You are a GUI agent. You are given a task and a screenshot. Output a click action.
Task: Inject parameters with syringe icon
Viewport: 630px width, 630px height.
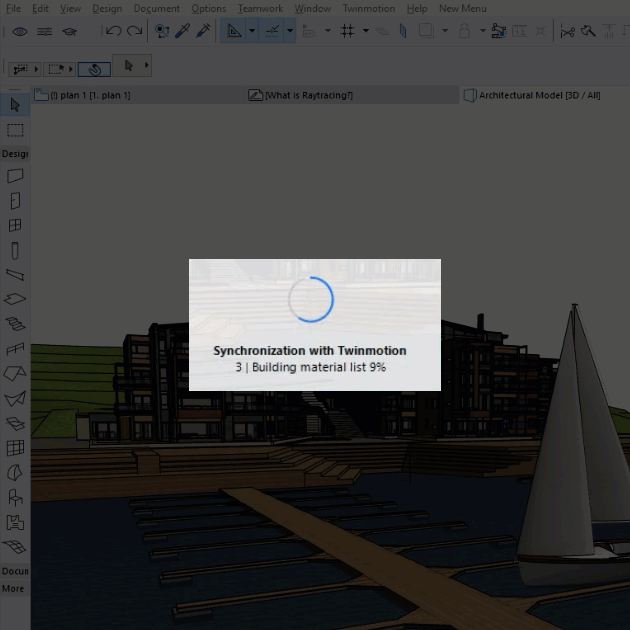click(203, 31)
